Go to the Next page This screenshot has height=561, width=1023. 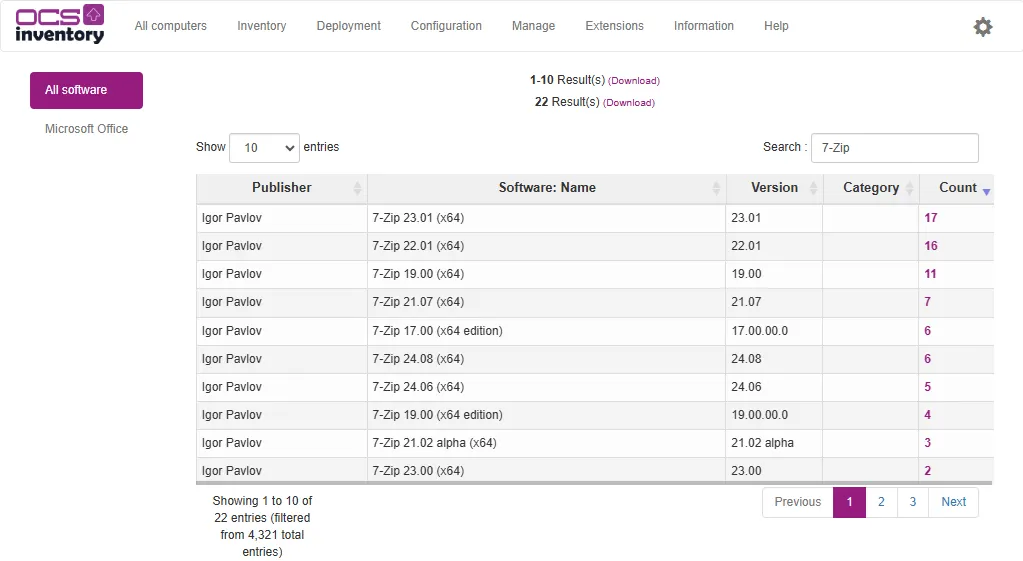coord(953,502)
